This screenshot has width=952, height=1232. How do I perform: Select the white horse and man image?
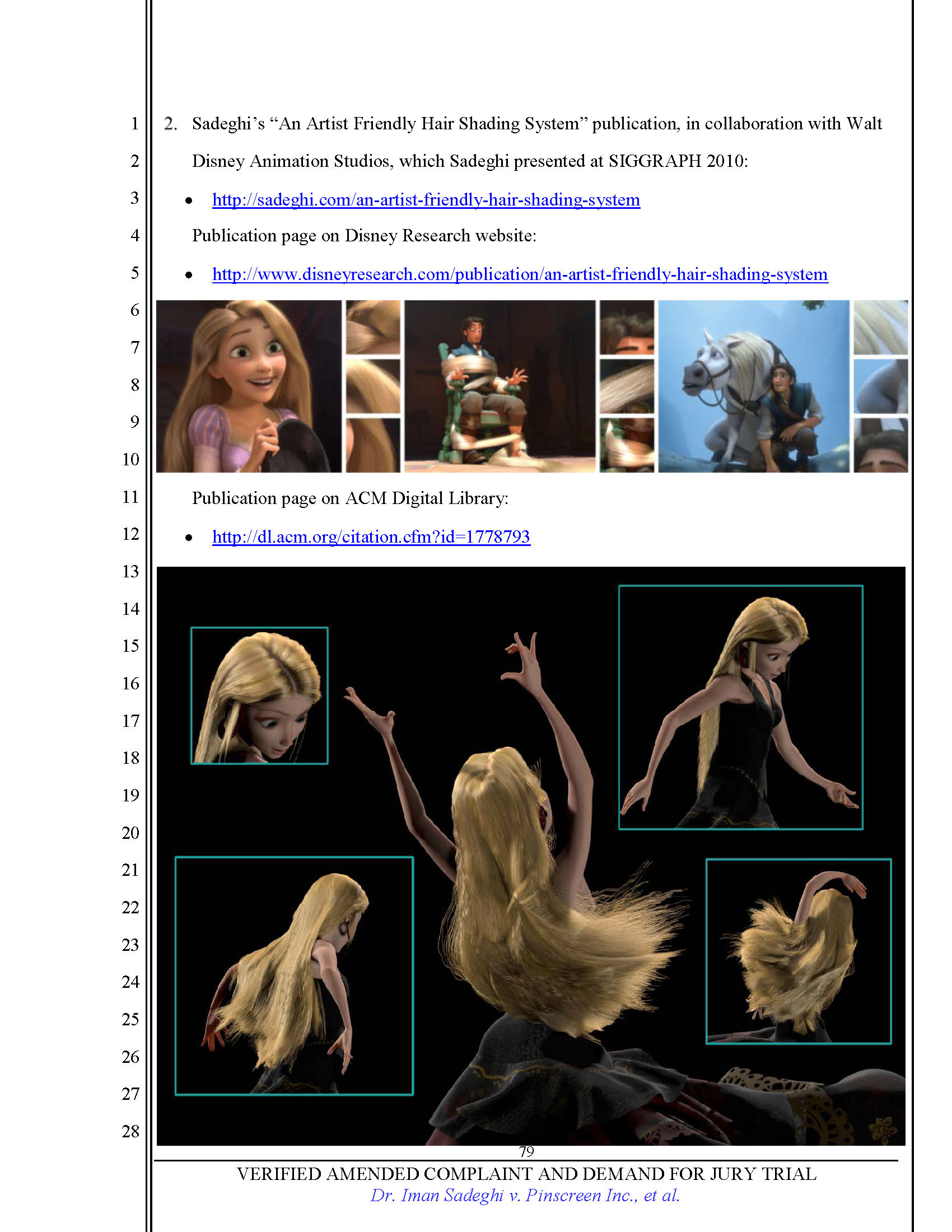[753, 386]
